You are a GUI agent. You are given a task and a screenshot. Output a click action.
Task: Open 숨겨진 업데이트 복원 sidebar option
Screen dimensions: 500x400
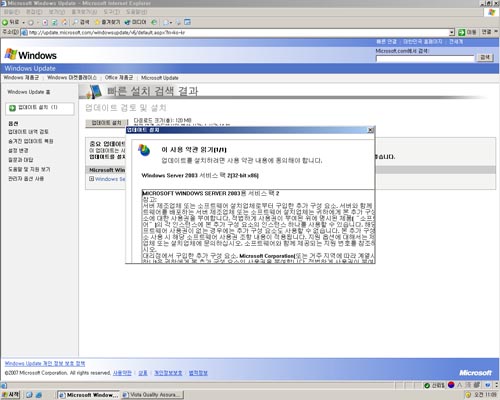tap(31, 141)
